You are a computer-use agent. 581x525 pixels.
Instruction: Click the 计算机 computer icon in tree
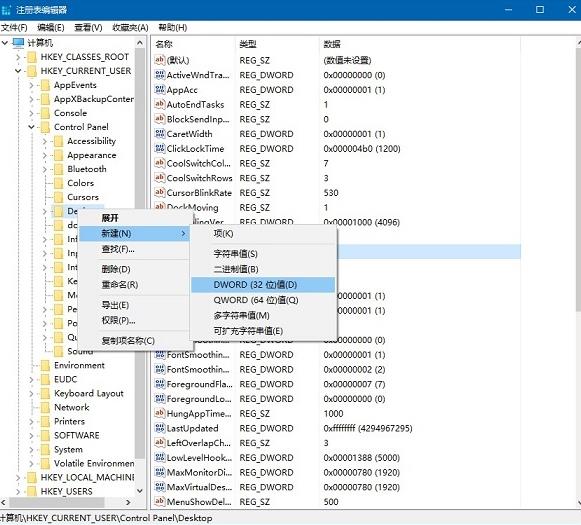pyautogui.click(x=19, y=43)
